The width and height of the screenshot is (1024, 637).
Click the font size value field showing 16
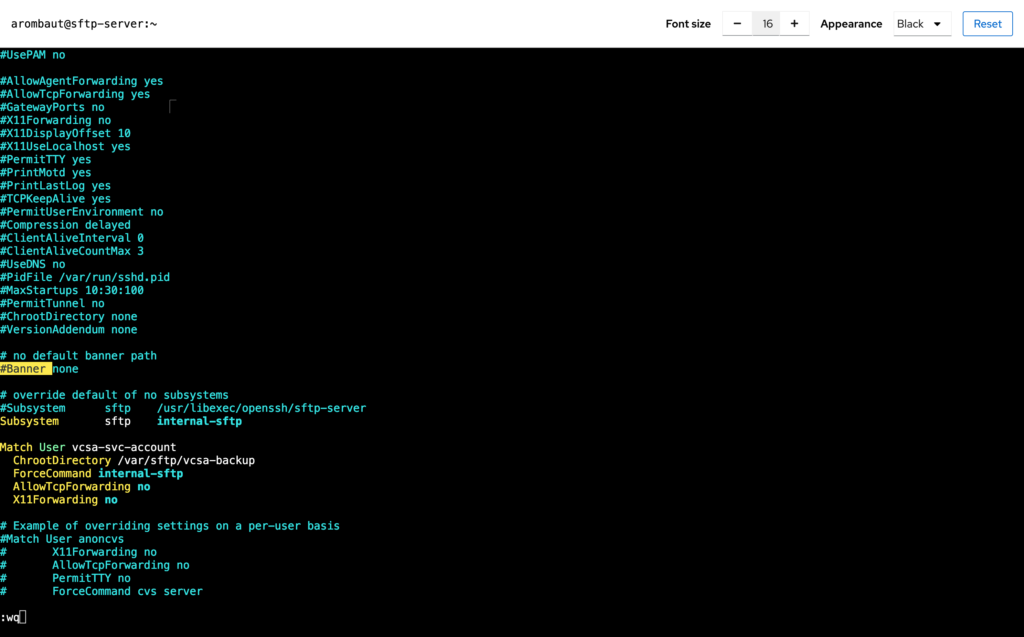click(766, 24)
